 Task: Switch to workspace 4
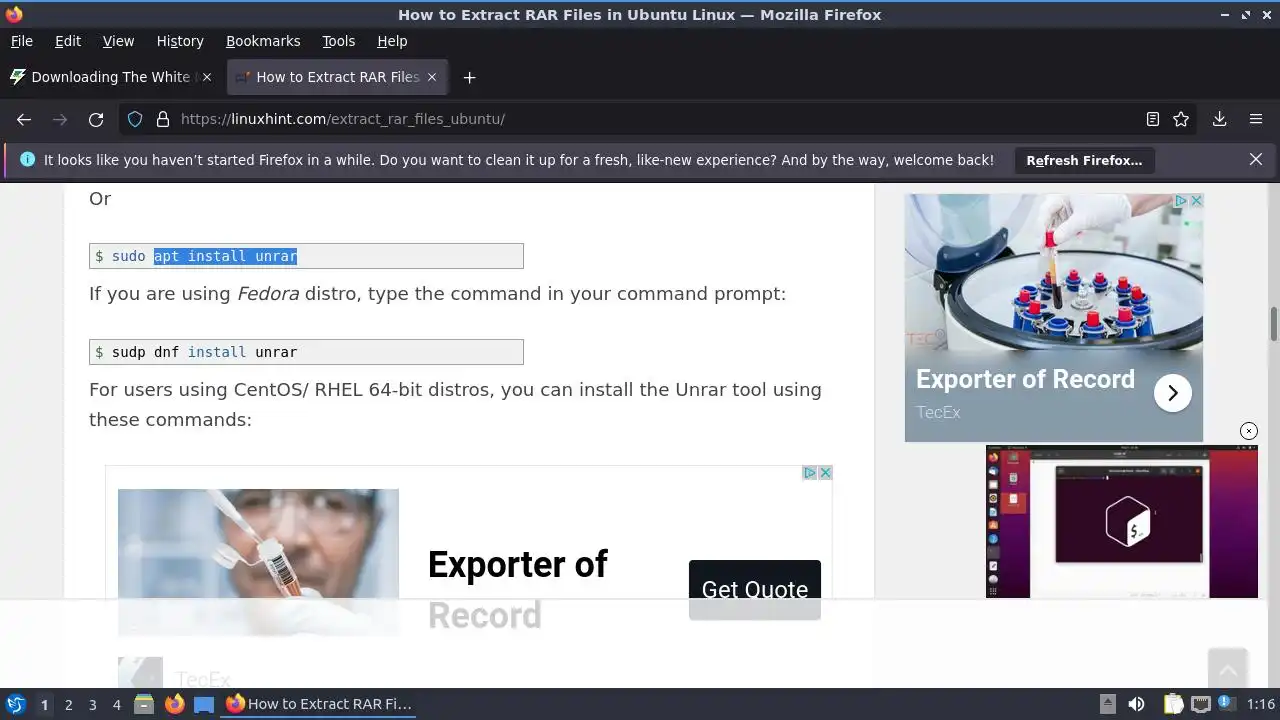coord(116,704)
